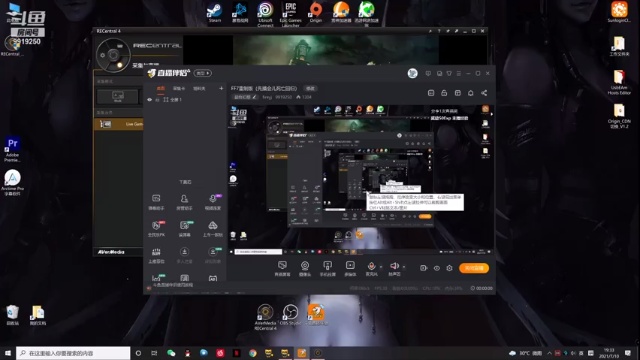Click the record icon beside the eye icon
The width and height of the screenshot is (640, 360).
[x=423, y=268]
